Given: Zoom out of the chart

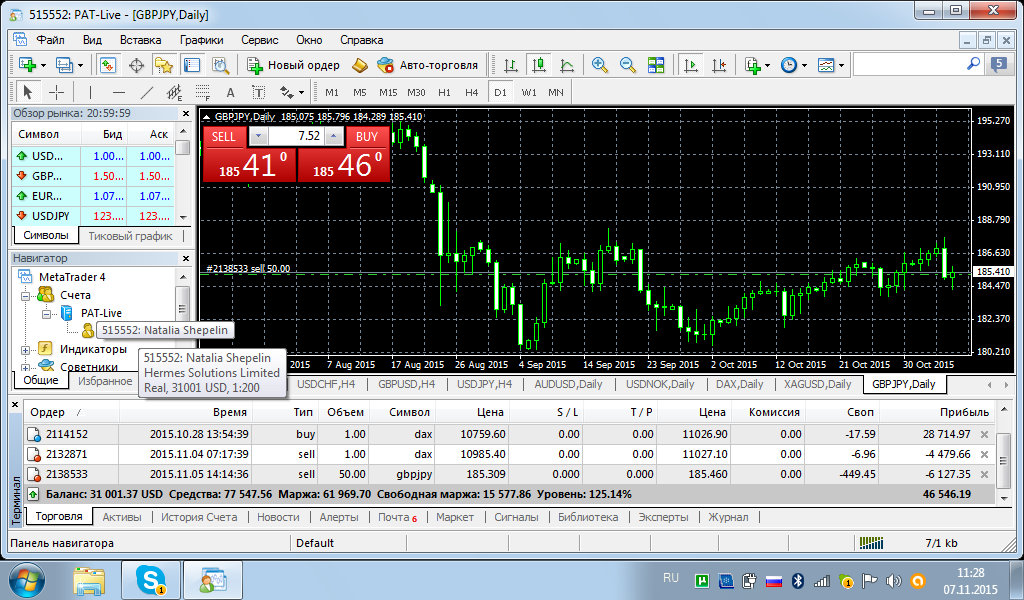Looking at the screenshot, I should click(x=627, y=65).
